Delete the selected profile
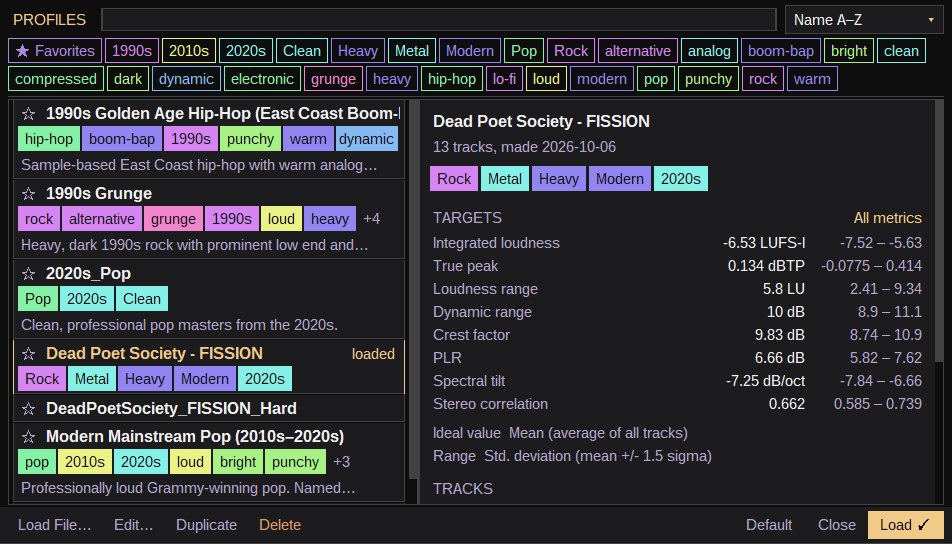Viewport: 952px width, 544px height. tap(280, 525)
